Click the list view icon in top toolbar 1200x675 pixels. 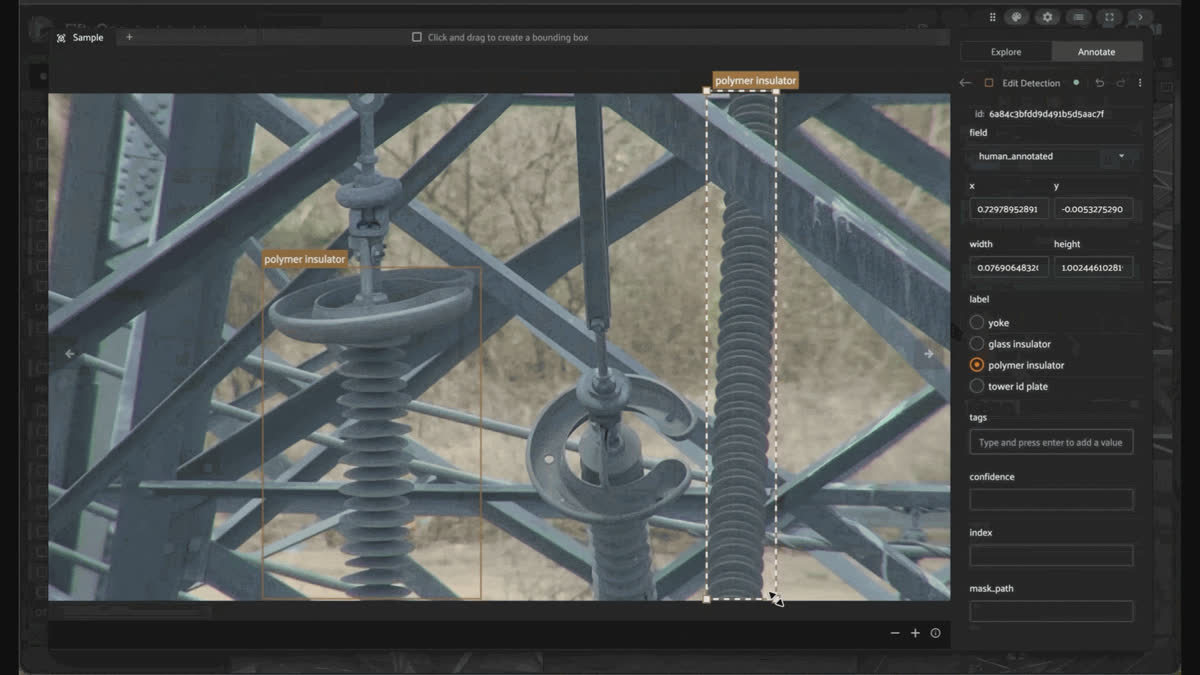tap(1078, 17)
